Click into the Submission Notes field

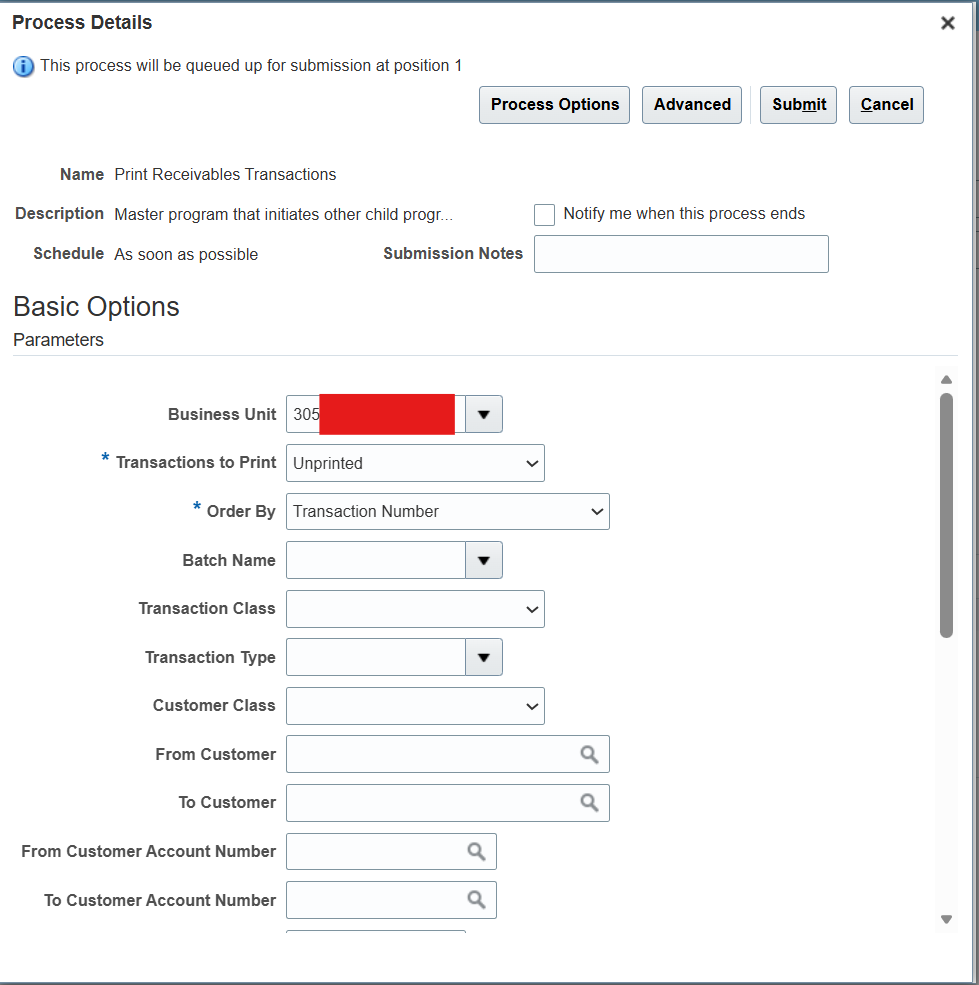click(681, 254)
